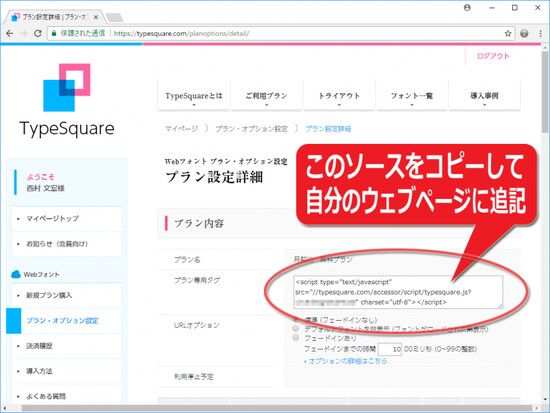Click the secure lock icon in address bar
550x413 pixels.
pyautogui.click(x=54, y=33)
